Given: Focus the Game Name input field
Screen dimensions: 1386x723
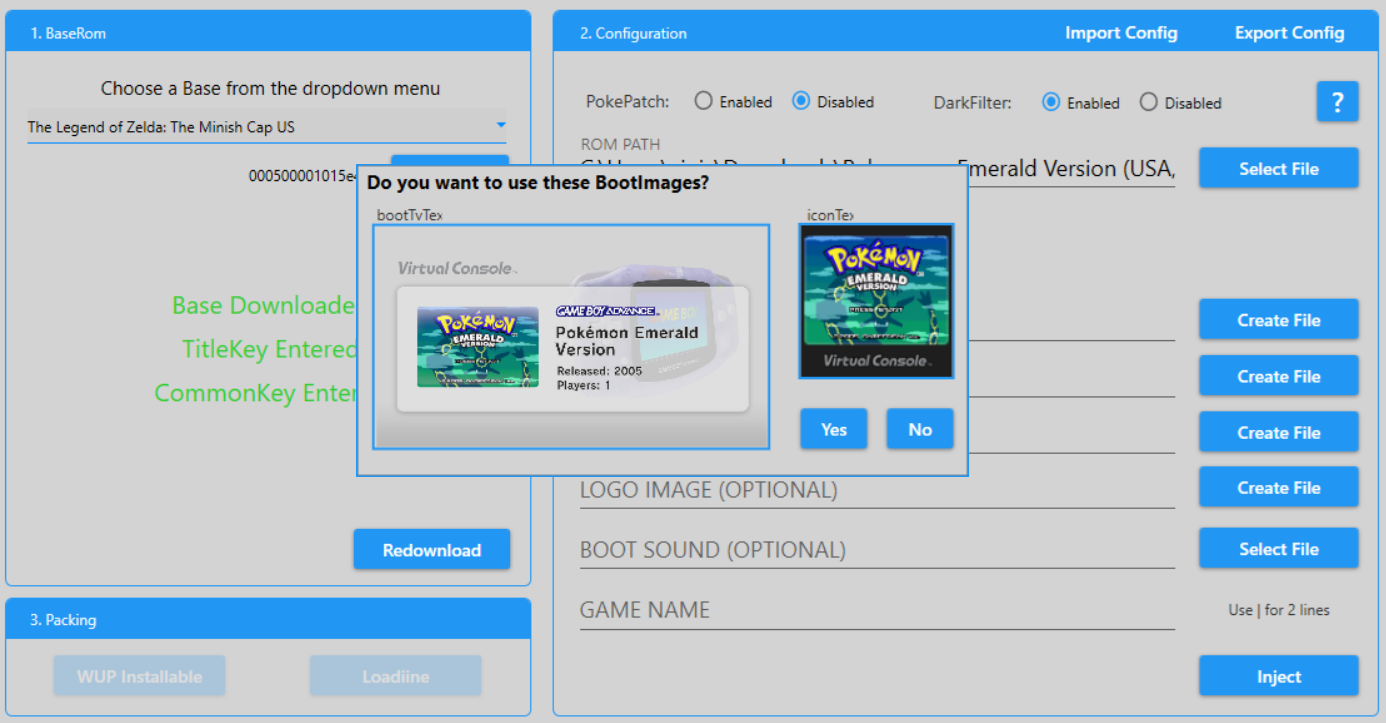Looking at the screenshot, I should [876, 610].
